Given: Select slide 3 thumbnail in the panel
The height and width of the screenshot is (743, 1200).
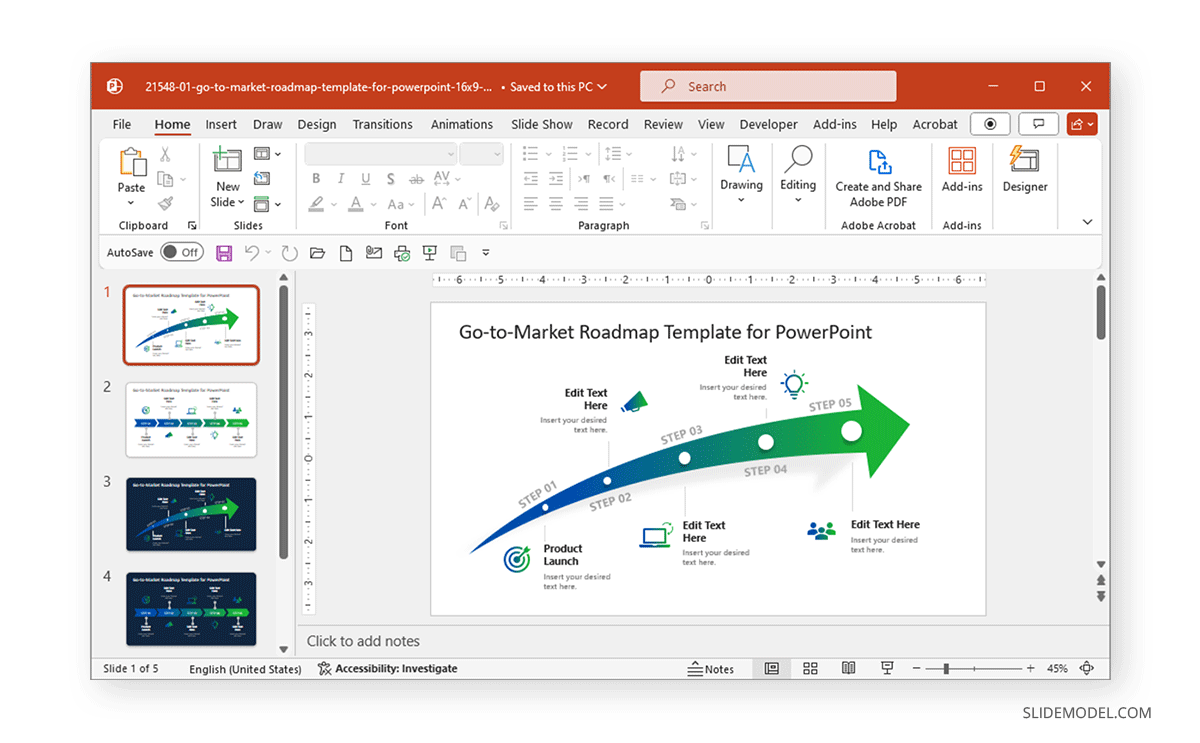Looking at the screenshot, I should [x=191, y=514].
